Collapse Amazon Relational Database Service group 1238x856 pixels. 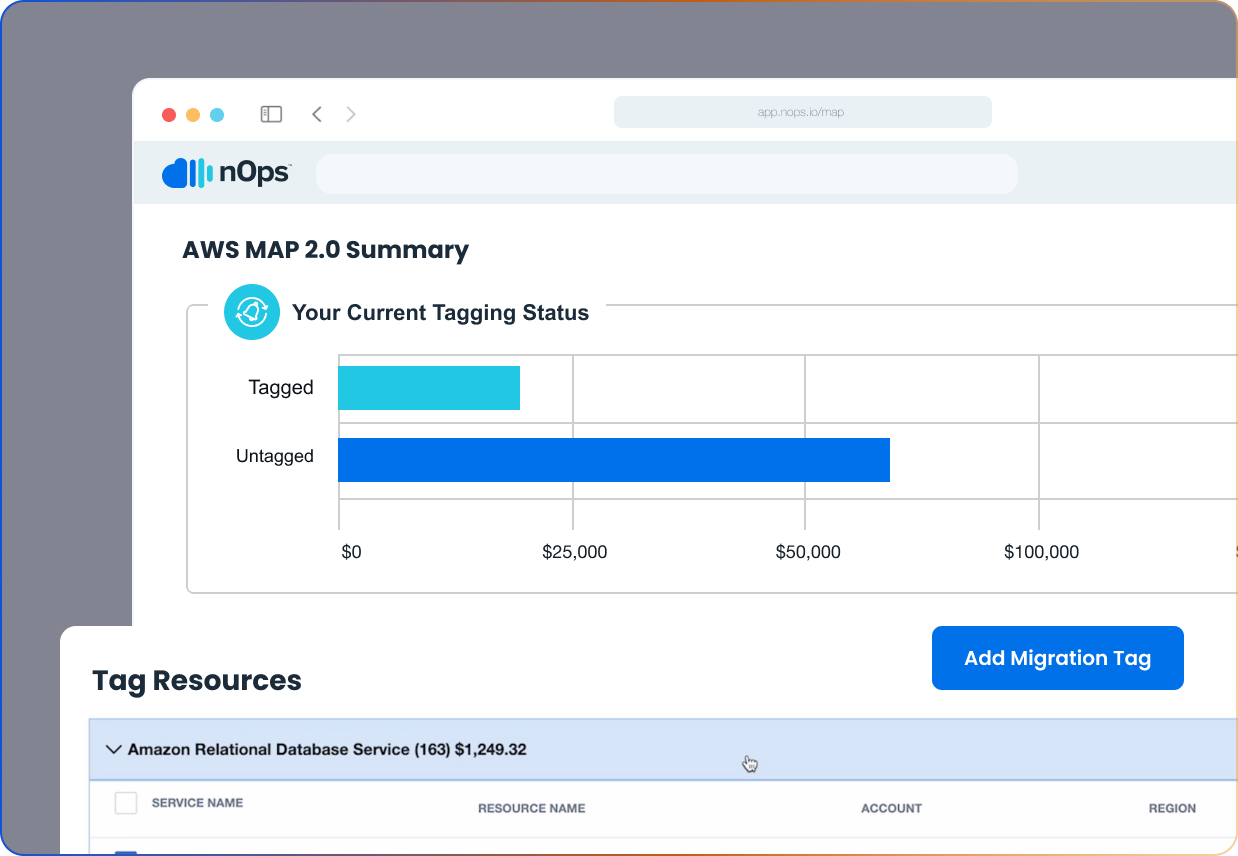pyautogui.click(x=114, y=749)
